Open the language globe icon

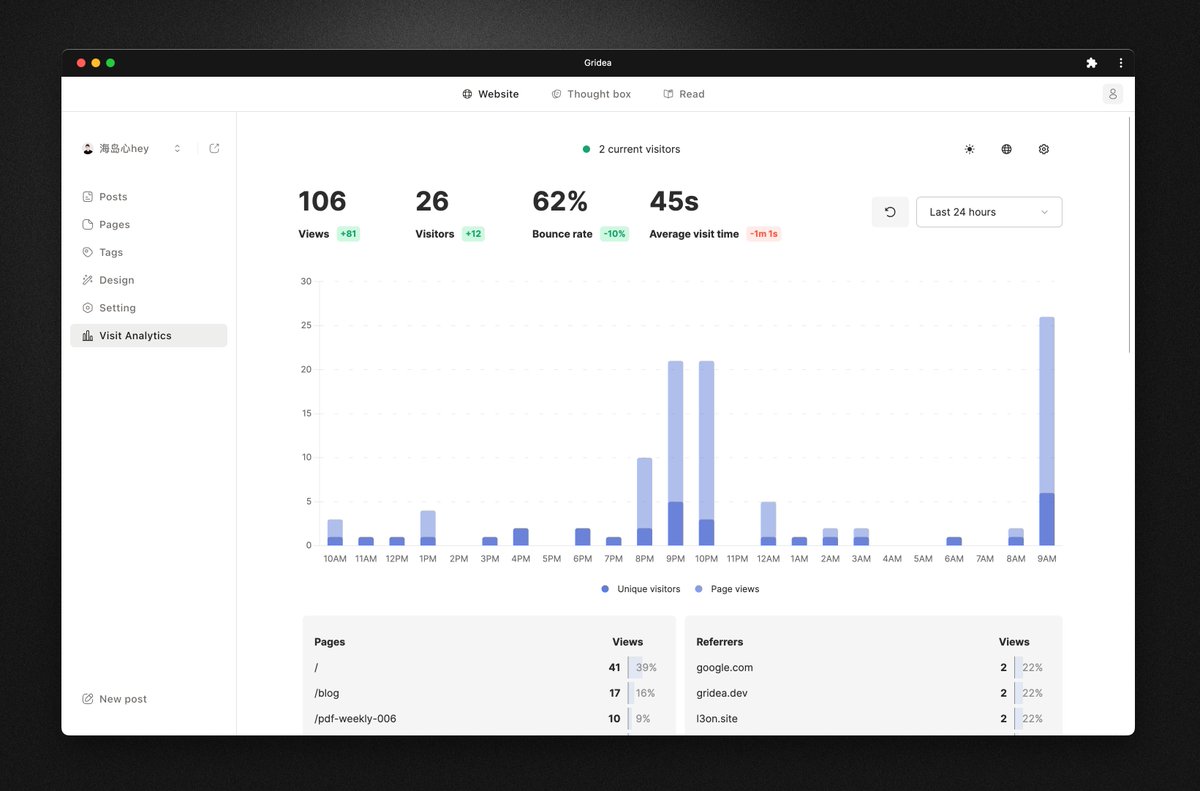1006,149
